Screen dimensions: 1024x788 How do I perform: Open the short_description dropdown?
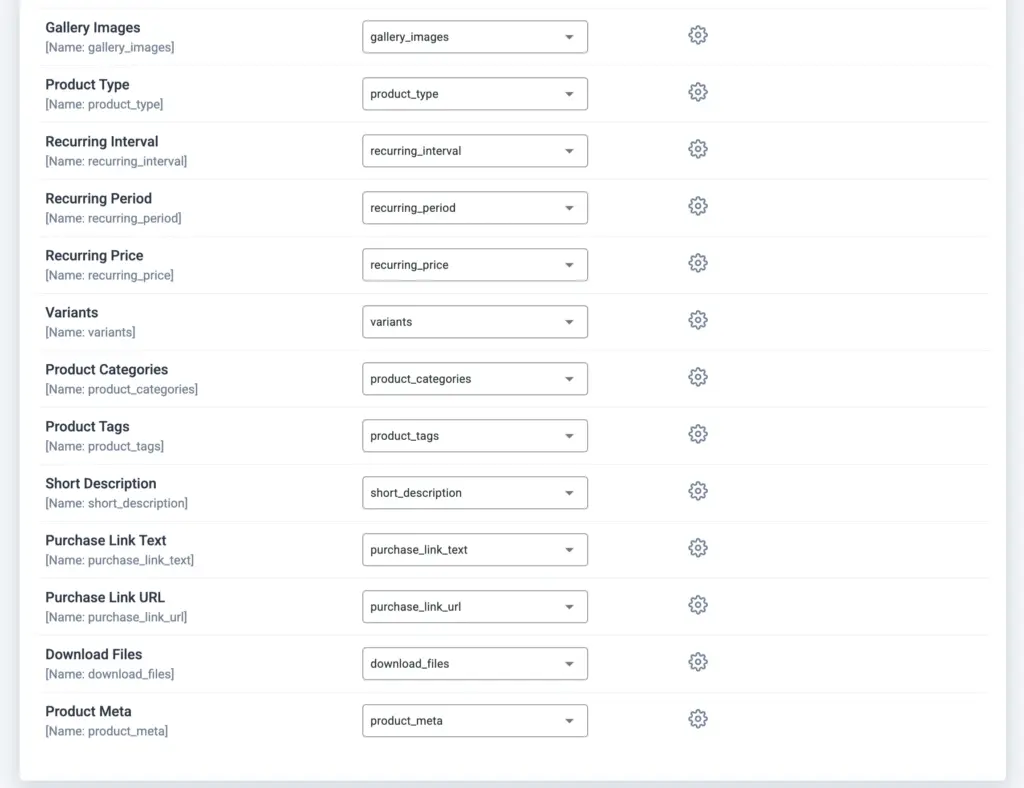pos(474,492)
